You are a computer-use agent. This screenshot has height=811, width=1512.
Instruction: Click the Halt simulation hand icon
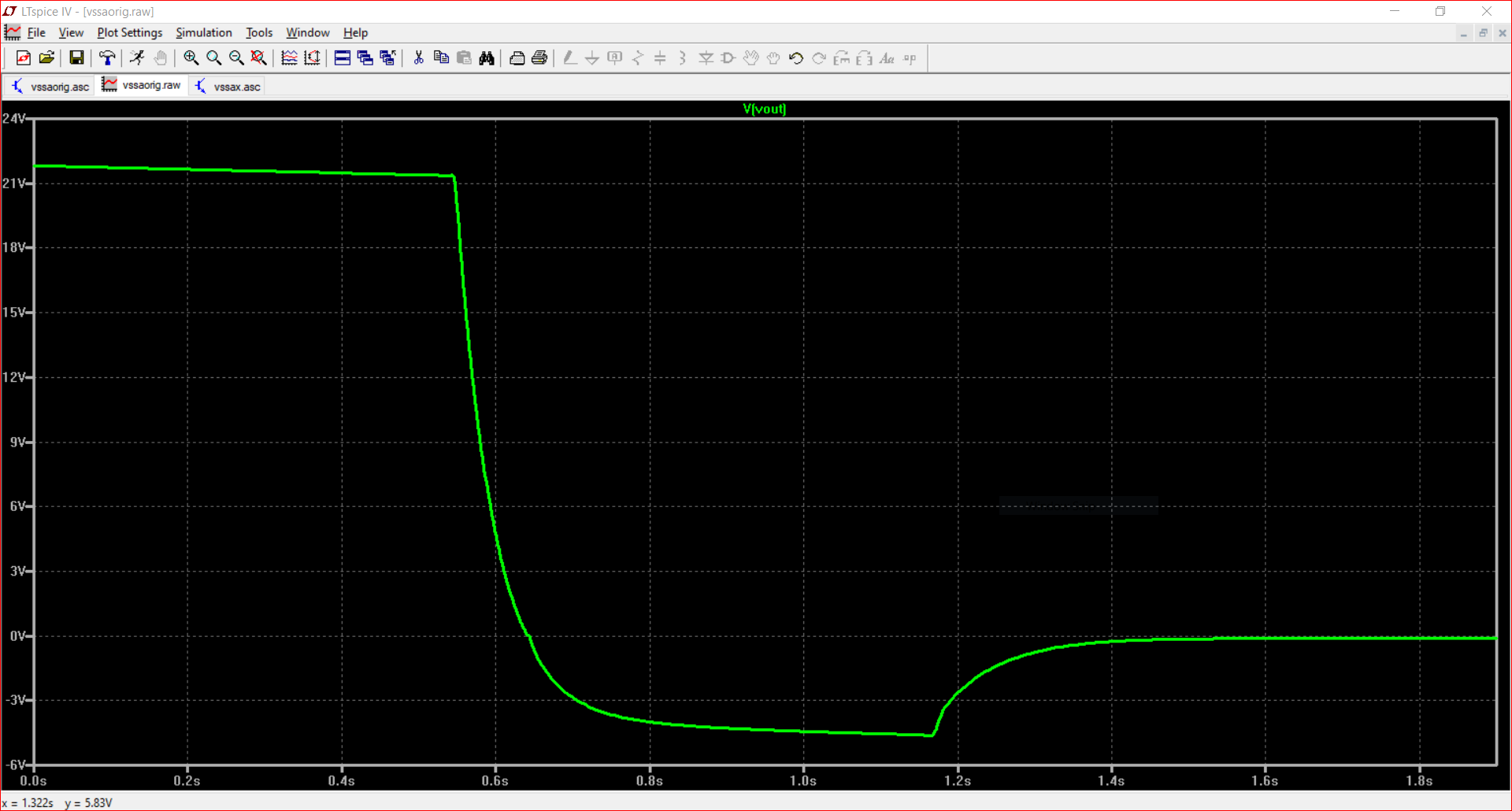[x=161, y=58]
